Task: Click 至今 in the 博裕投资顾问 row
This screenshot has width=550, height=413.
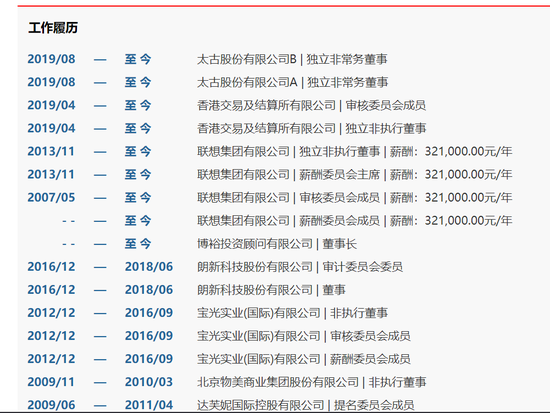Action: pyautogui.click(x=138, y=244)
